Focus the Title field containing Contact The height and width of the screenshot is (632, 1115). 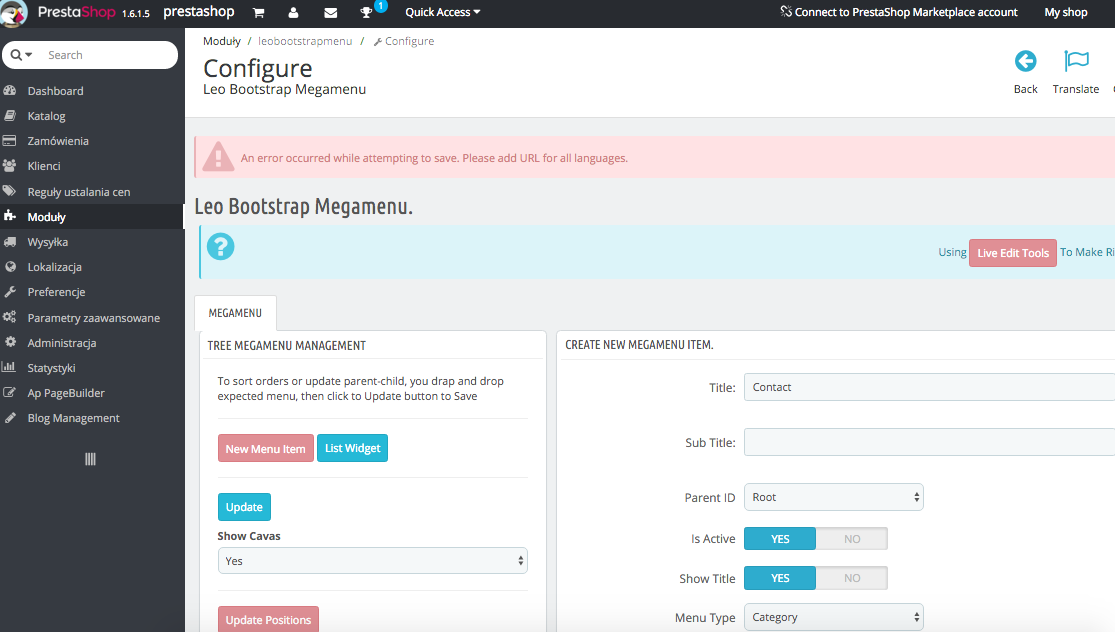[929, 387]
